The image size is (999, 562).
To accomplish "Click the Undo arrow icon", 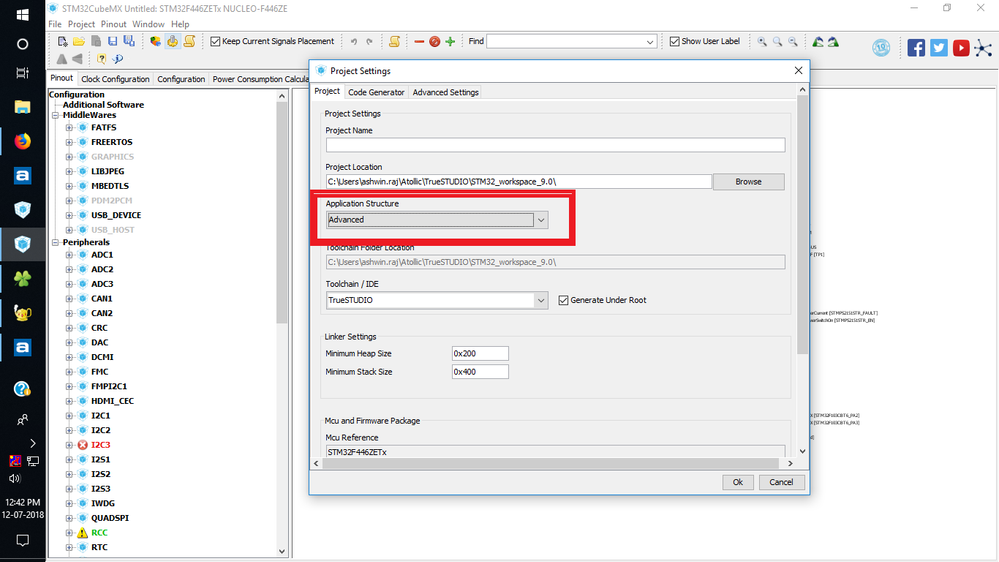I will (354, 41).
